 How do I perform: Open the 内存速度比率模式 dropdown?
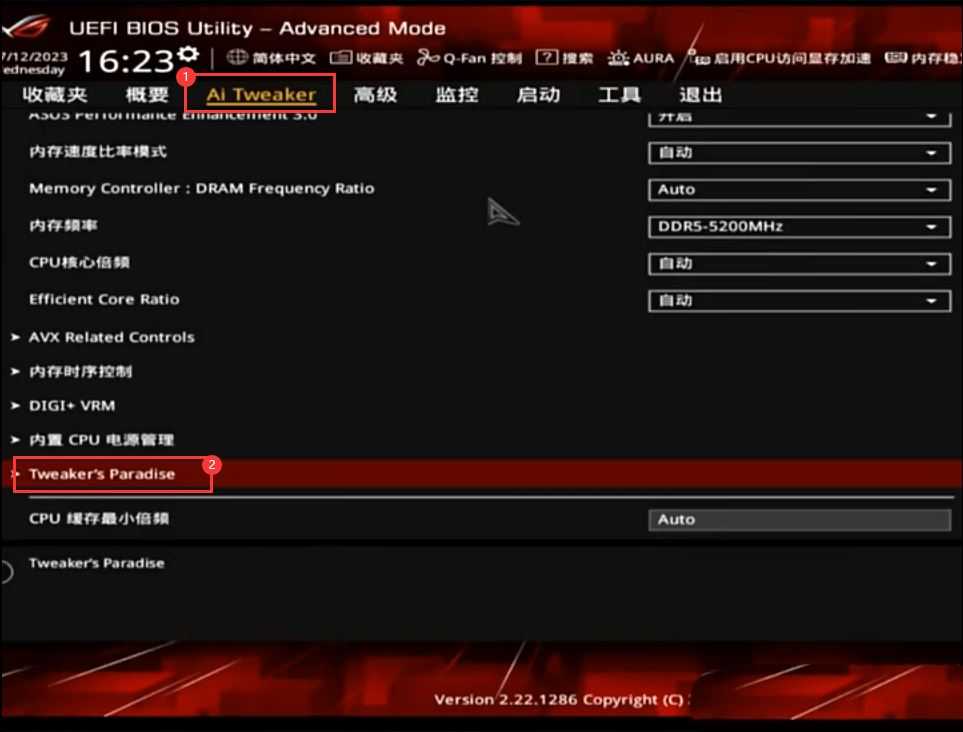(799, 152)
